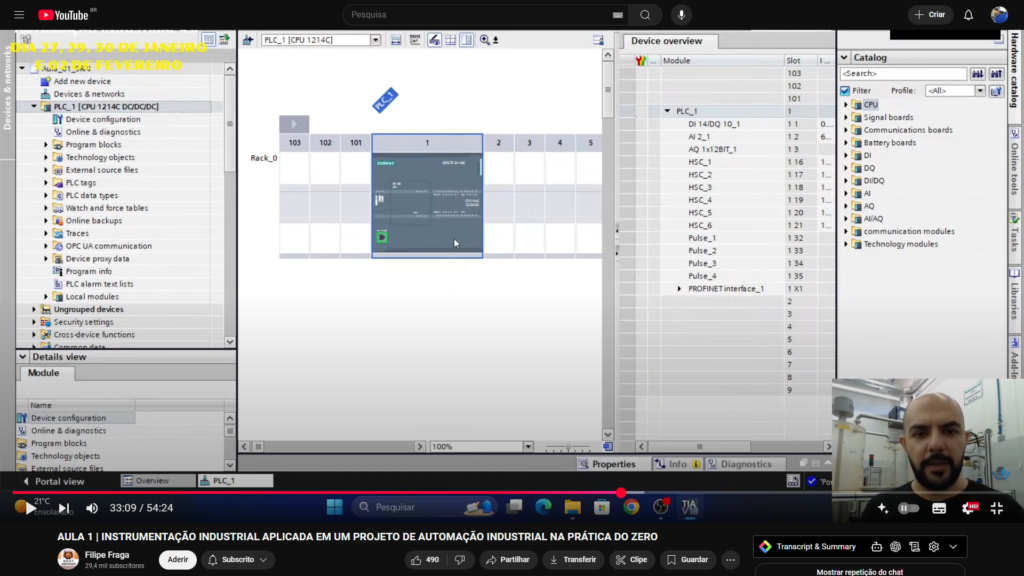Click the go to network view icon
This screenshot has height=576, width=1024.
tap(248, 40)
